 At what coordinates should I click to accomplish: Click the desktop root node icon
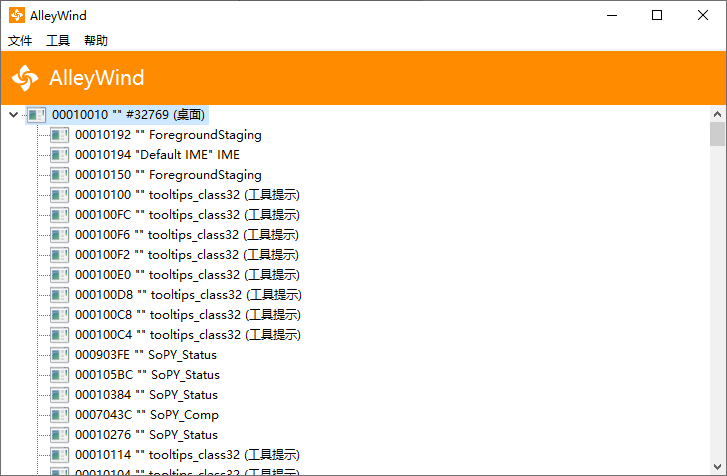(37, 115)
